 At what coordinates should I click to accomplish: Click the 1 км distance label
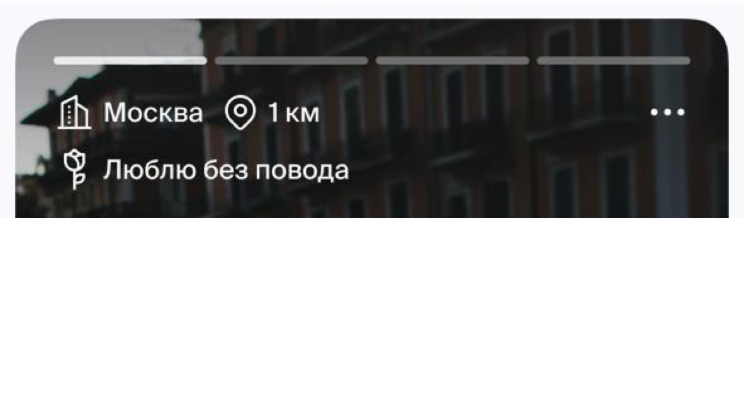[x=293, y=113]
